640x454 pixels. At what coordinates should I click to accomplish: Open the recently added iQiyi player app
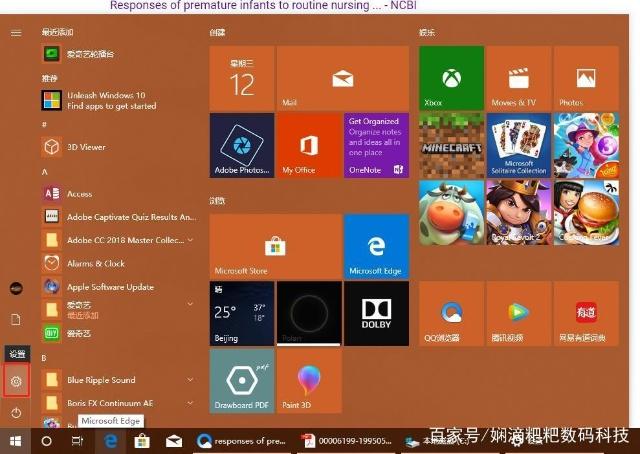point(118,53)
